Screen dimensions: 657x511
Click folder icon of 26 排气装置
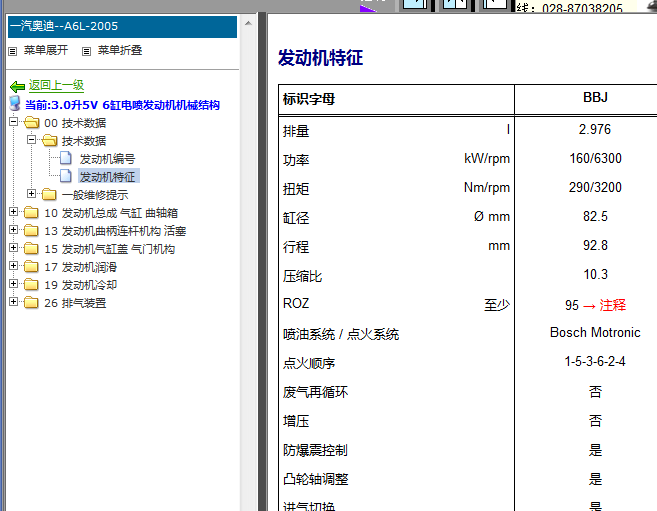31,302
